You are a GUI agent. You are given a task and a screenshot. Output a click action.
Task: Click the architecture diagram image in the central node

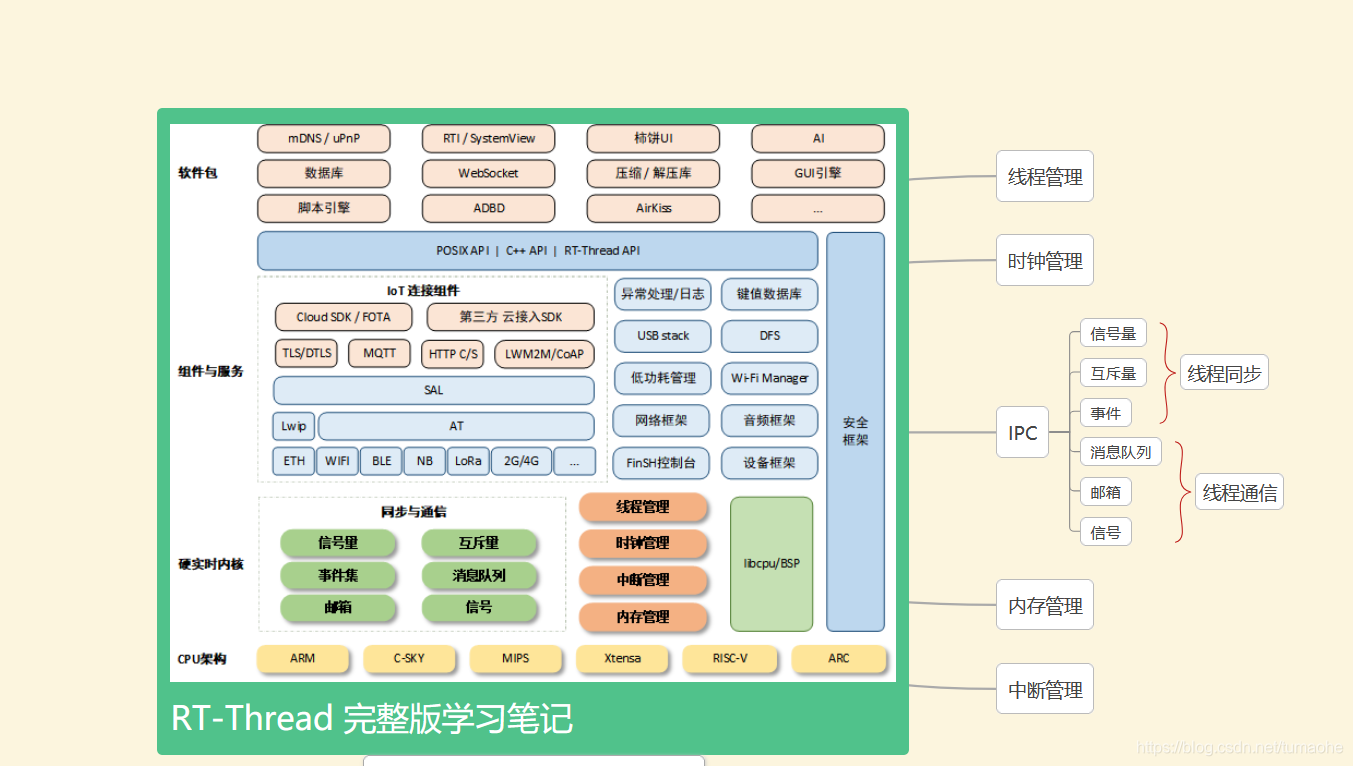[x=532, y=403]
